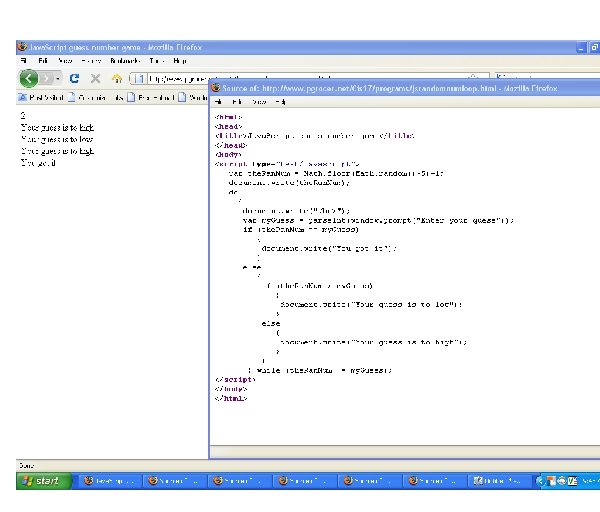Click the 'Done' status bar text
This screenshot has height=512, width=600.
pyautogui.click(x=26, y=466)
